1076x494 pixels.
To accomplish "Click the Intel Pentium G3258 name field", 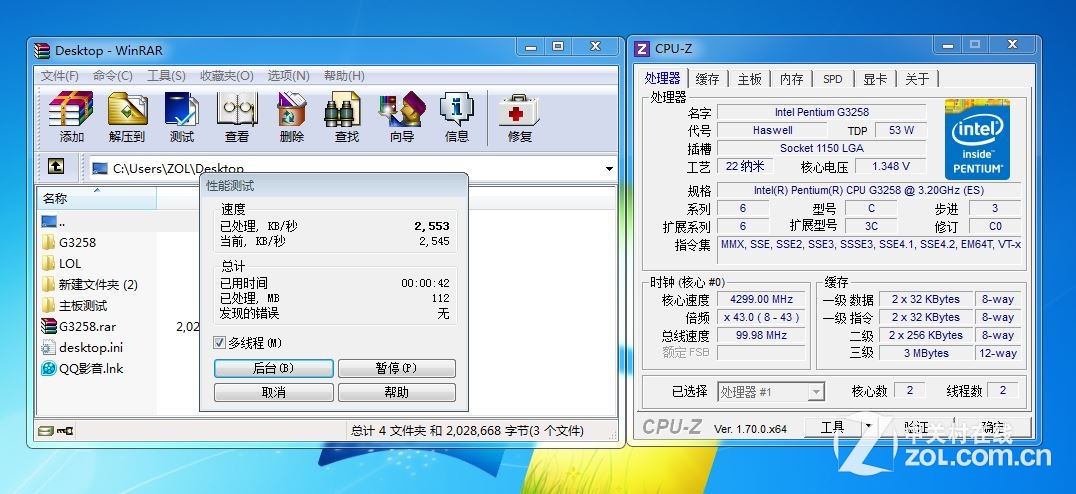I will (x=821, y=112).
